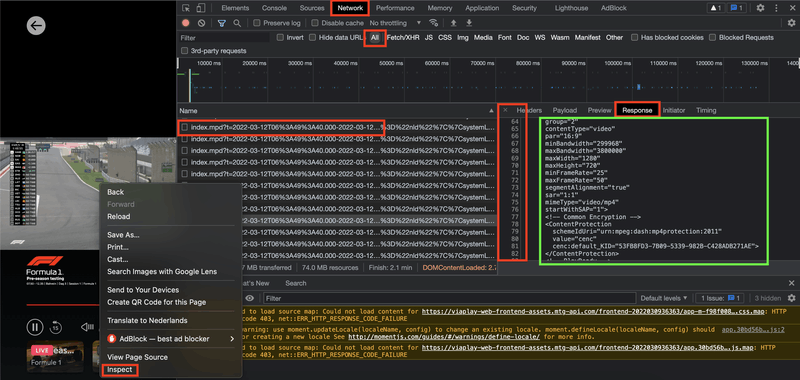
Task: Click the import HAR file upload arrow
Action: (x=453, y=23)
